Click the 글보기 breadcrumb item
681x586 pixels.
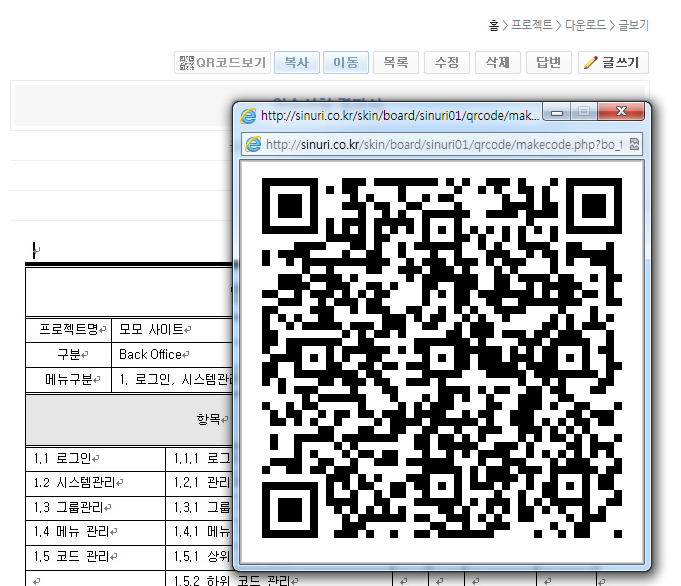click(x=633, y=25)
